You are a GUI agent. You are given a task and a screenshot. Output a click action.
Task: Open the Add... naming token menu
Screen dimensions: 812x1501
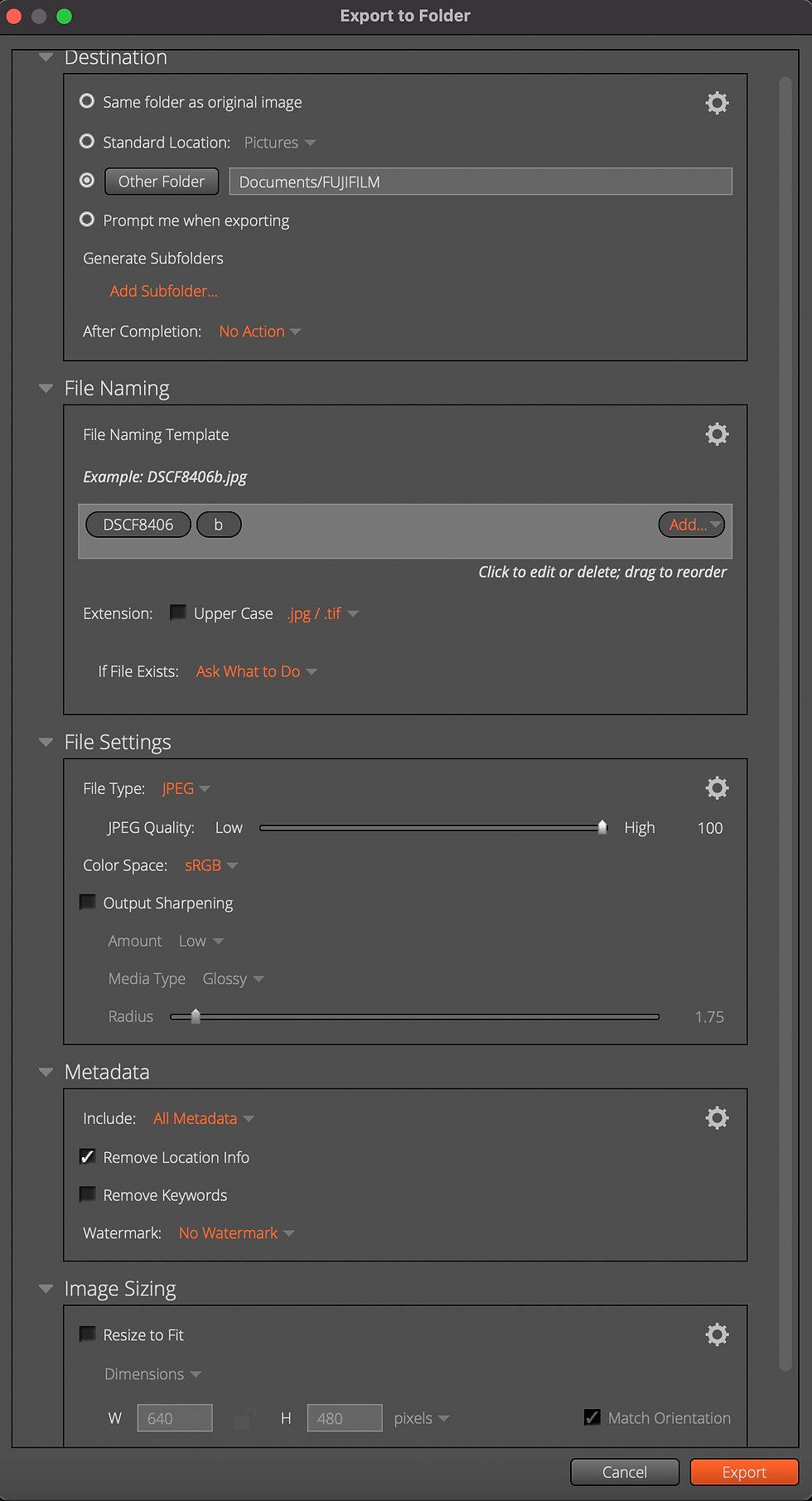(x=692, y=525)
